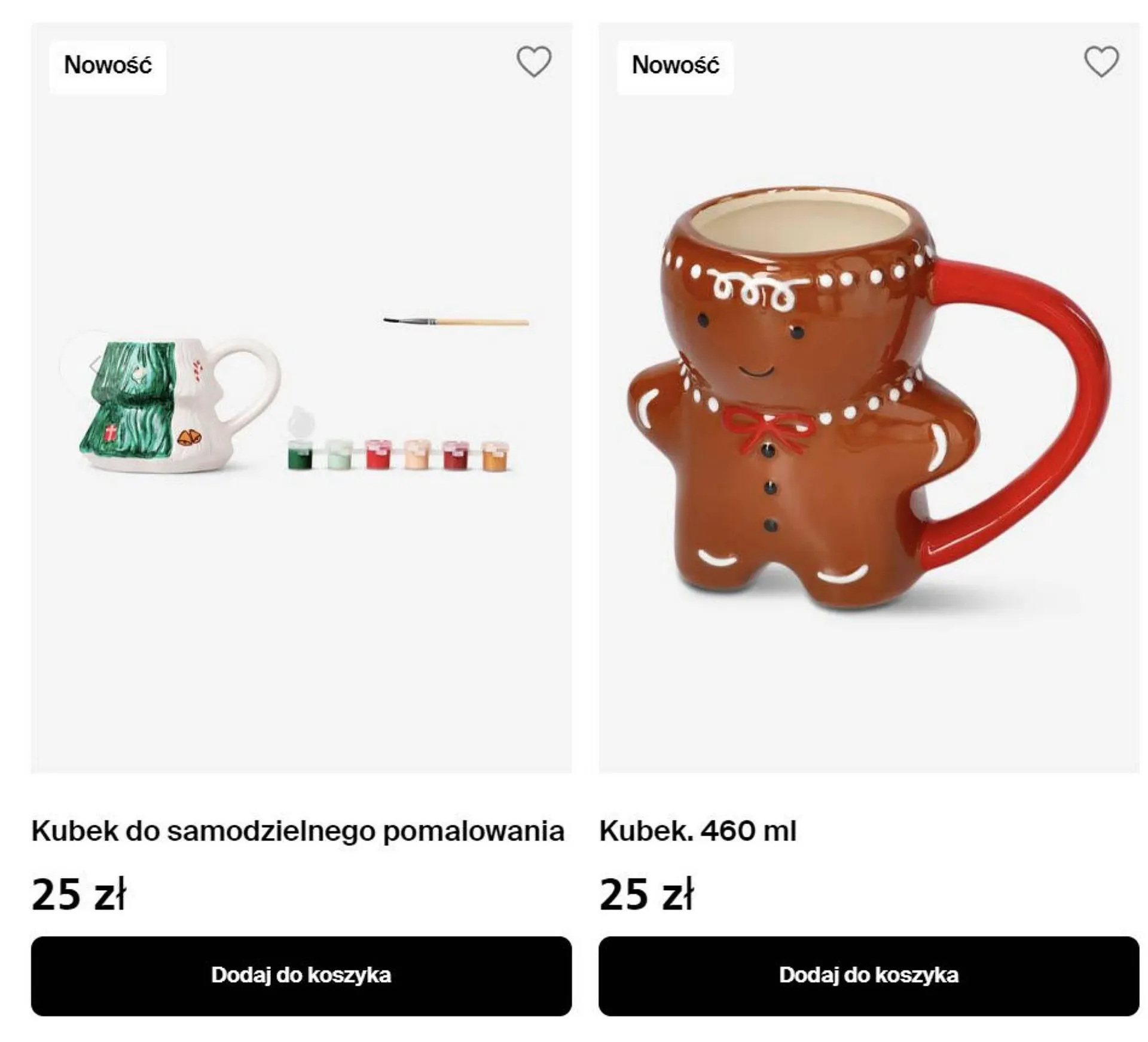The image size is (1148, 1042).
Task: Click the orange paint pot at the row's end
Action: pyautogui.click(x=493, y=457)
